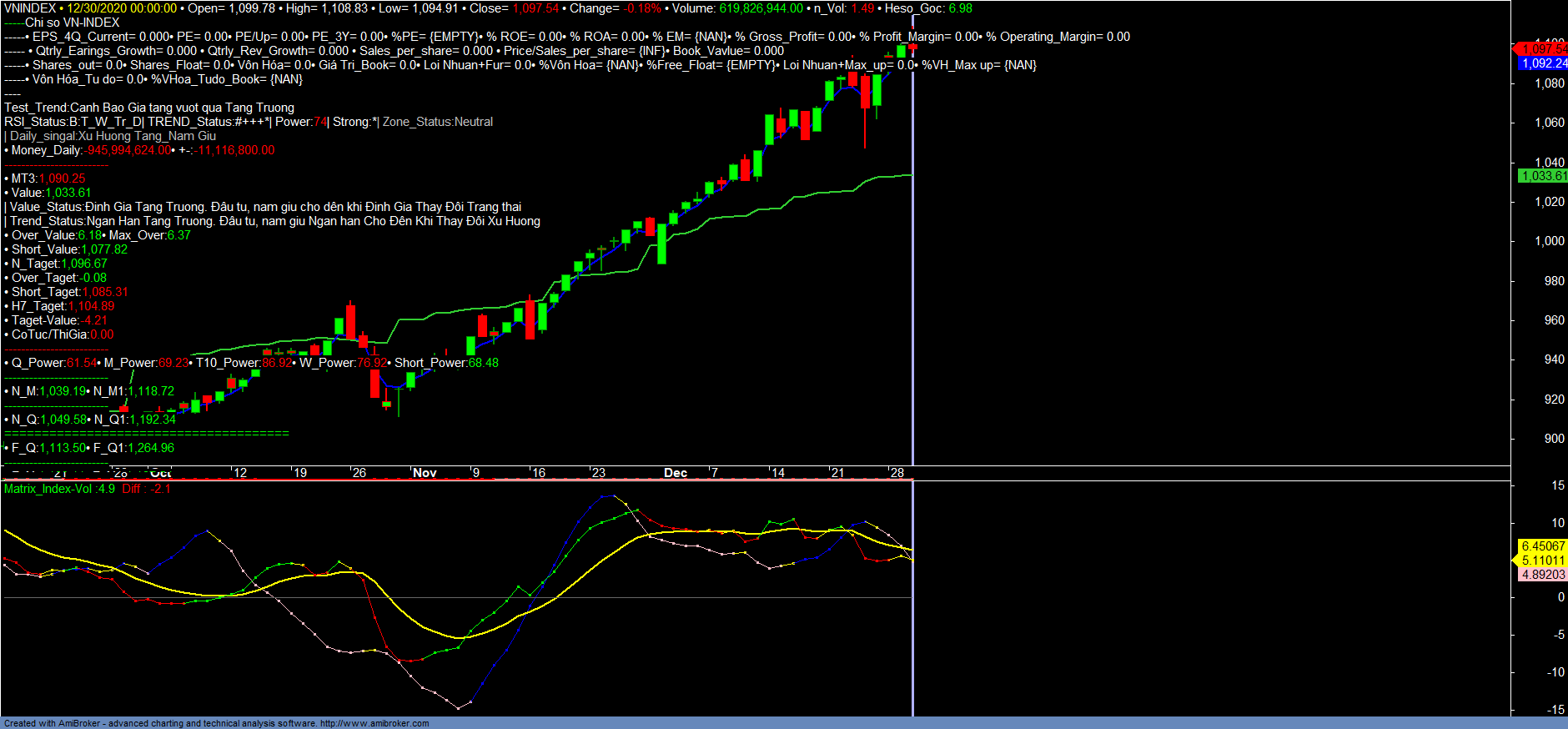Click date marker 28 on time axis

coord(897,473)
